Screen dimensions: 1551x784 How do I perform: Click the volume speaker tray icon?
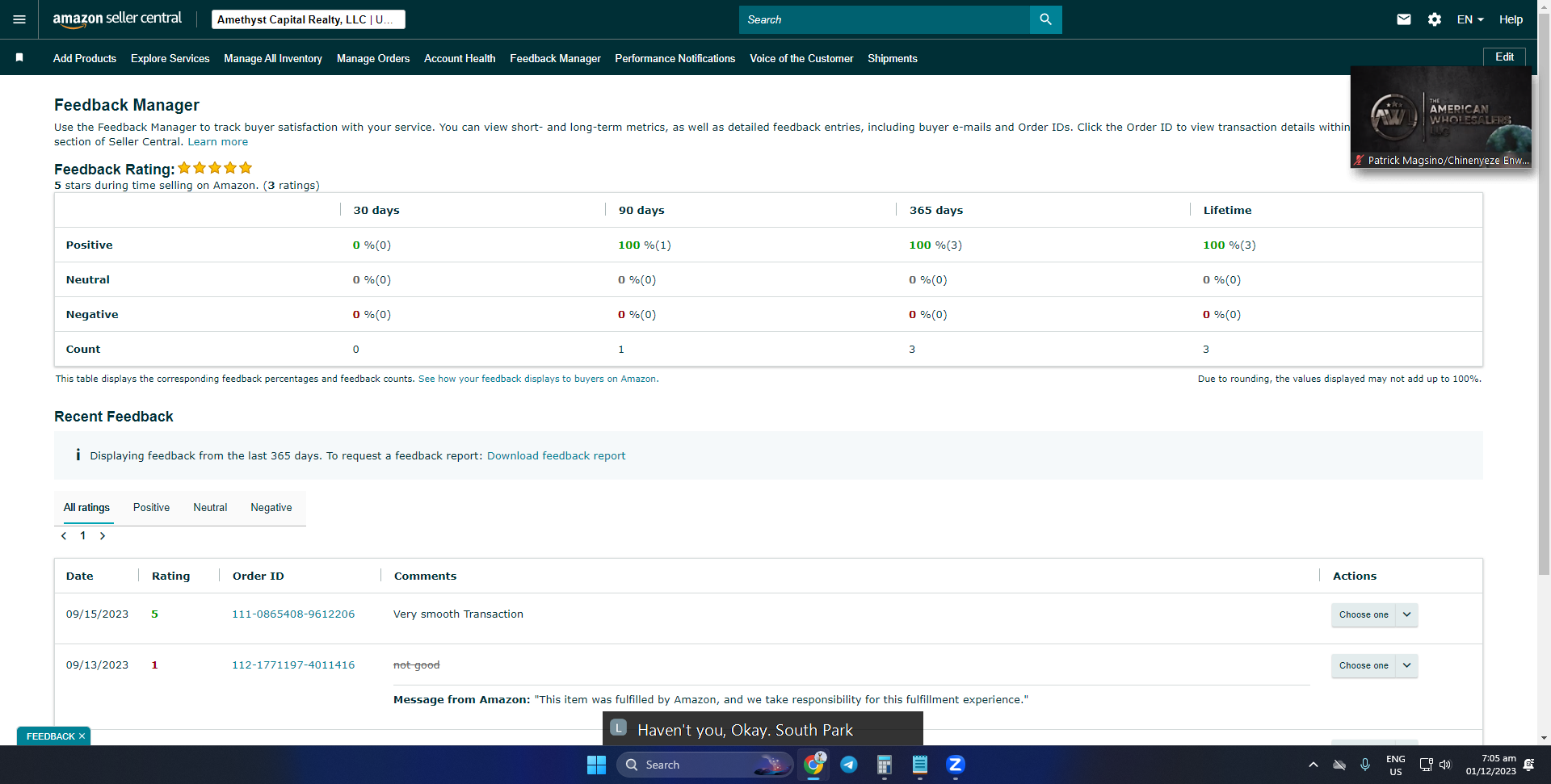click(1445, 765)
